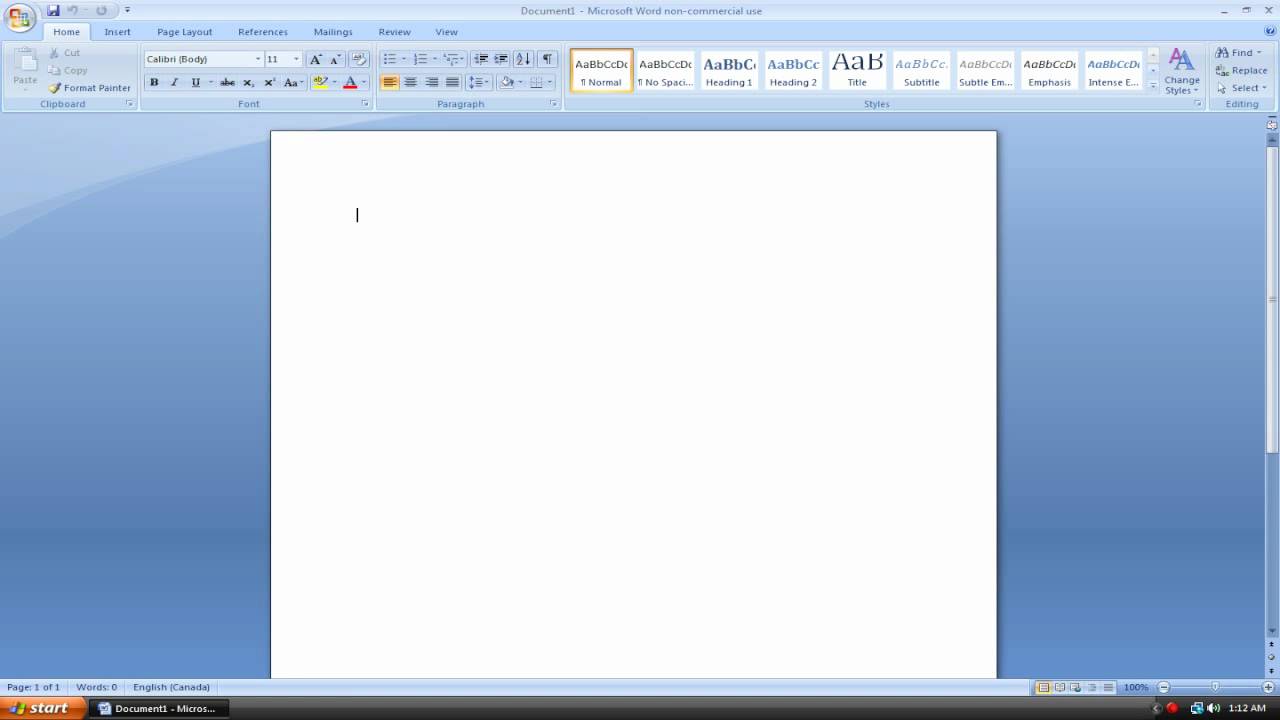Click the vertical scrollbar

(1272, 298)
